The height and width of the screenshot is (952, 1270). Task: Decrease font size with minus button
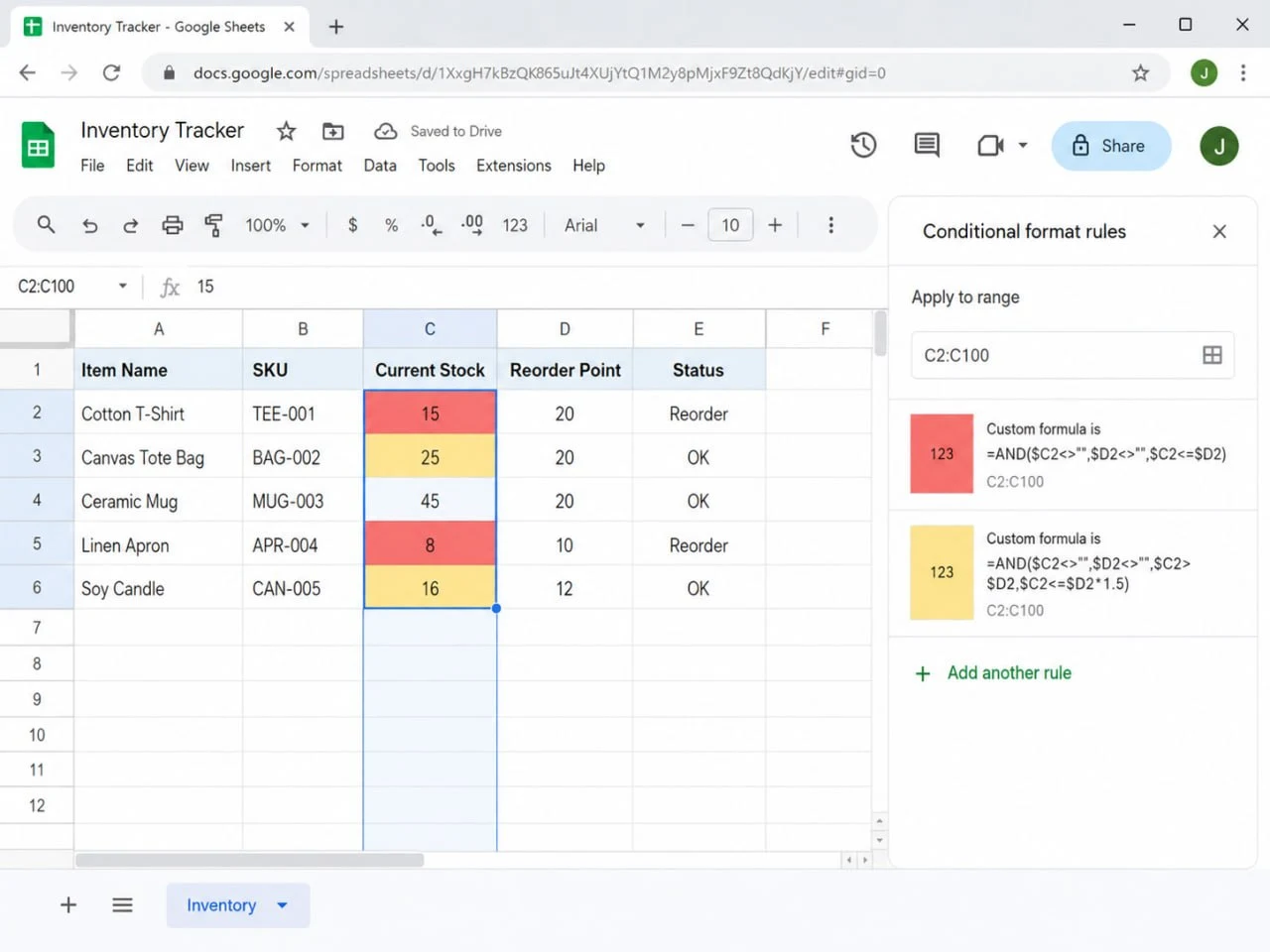pyautogui.click(x=687, y=225)
